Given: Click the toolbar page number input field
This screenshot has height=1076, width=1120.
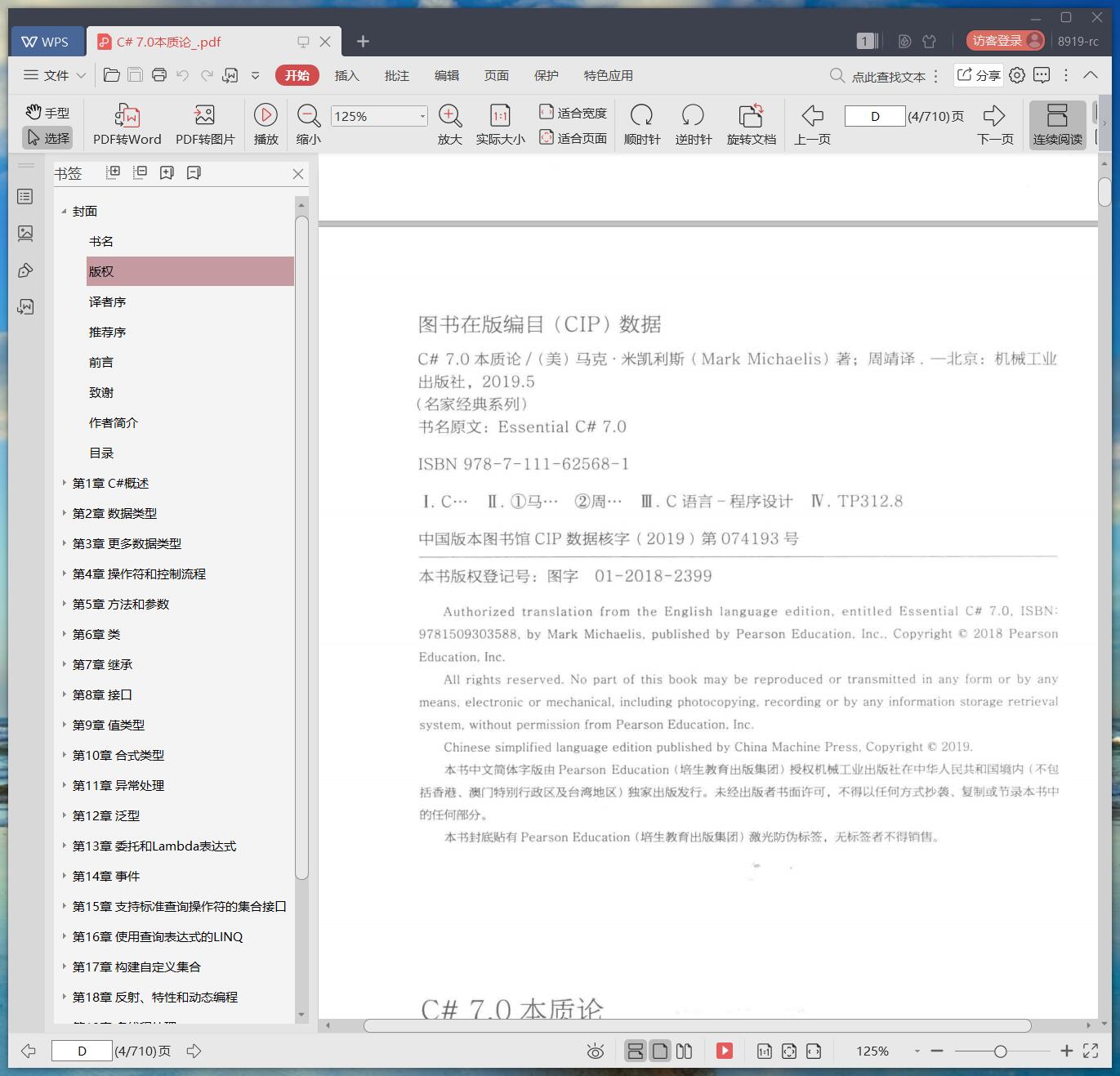Looking at the screenshot, I should click(x=875, y=116).
